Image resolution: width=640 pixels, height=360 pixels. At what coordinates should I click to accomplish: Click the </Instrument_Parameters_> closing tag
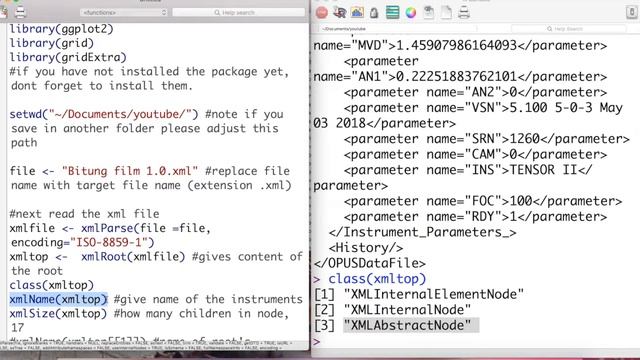click(x=422, y=232)
